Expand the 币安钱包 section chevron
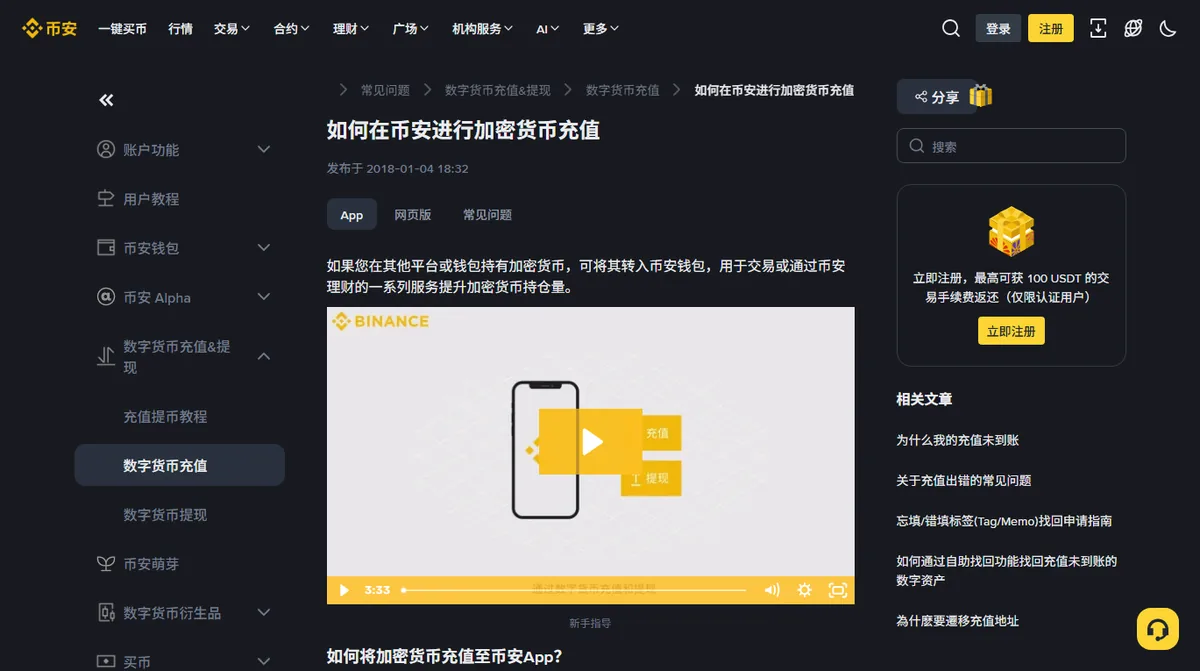Screen dimensions: 1200x671 264,247
